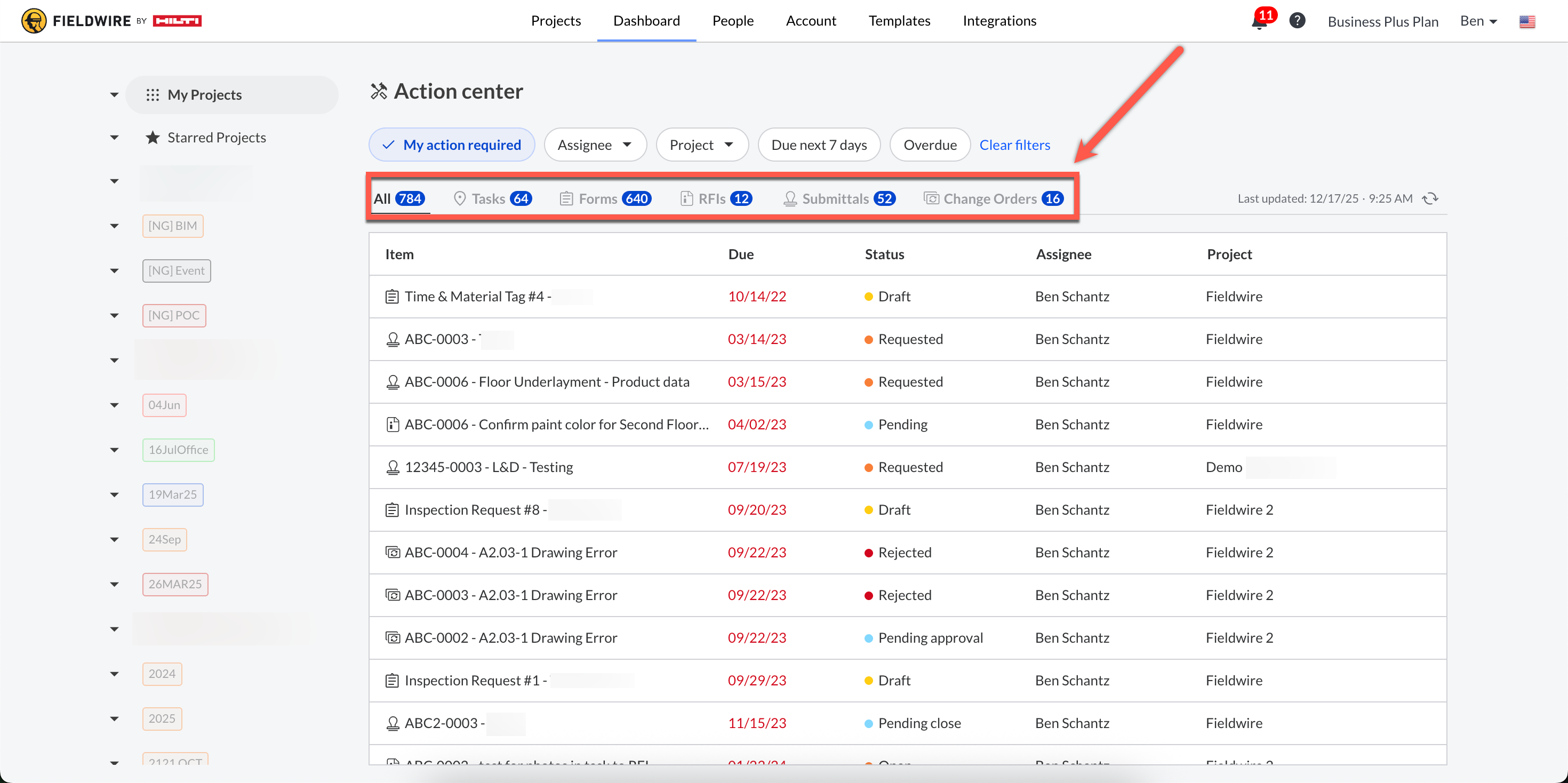Image resolution: width=1568 pixels, height=783 pixels.
Task: Click the Clear filters link
Action: [1014, 145]
